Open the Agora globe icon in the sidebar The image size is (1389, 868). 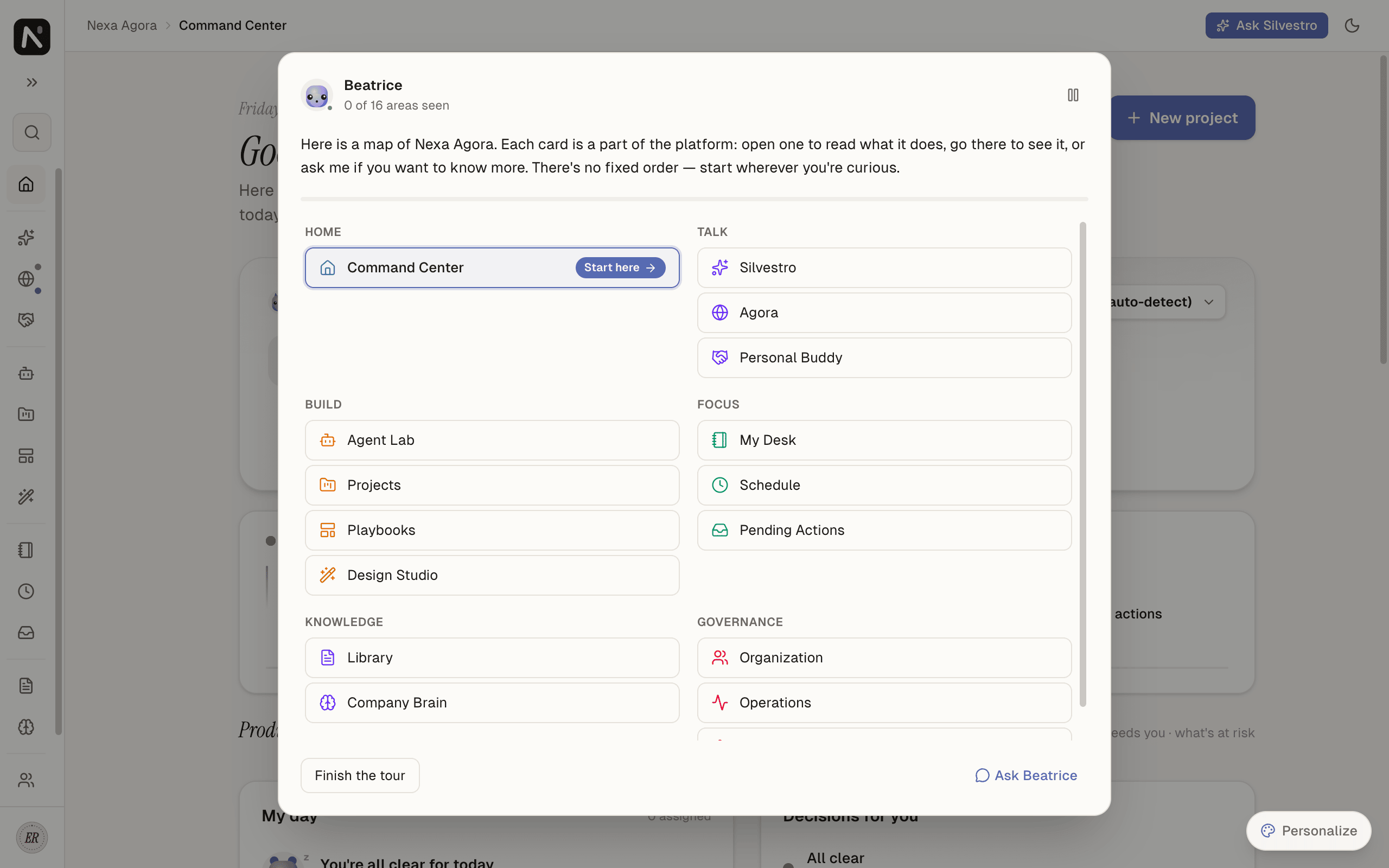pos(27,279)
